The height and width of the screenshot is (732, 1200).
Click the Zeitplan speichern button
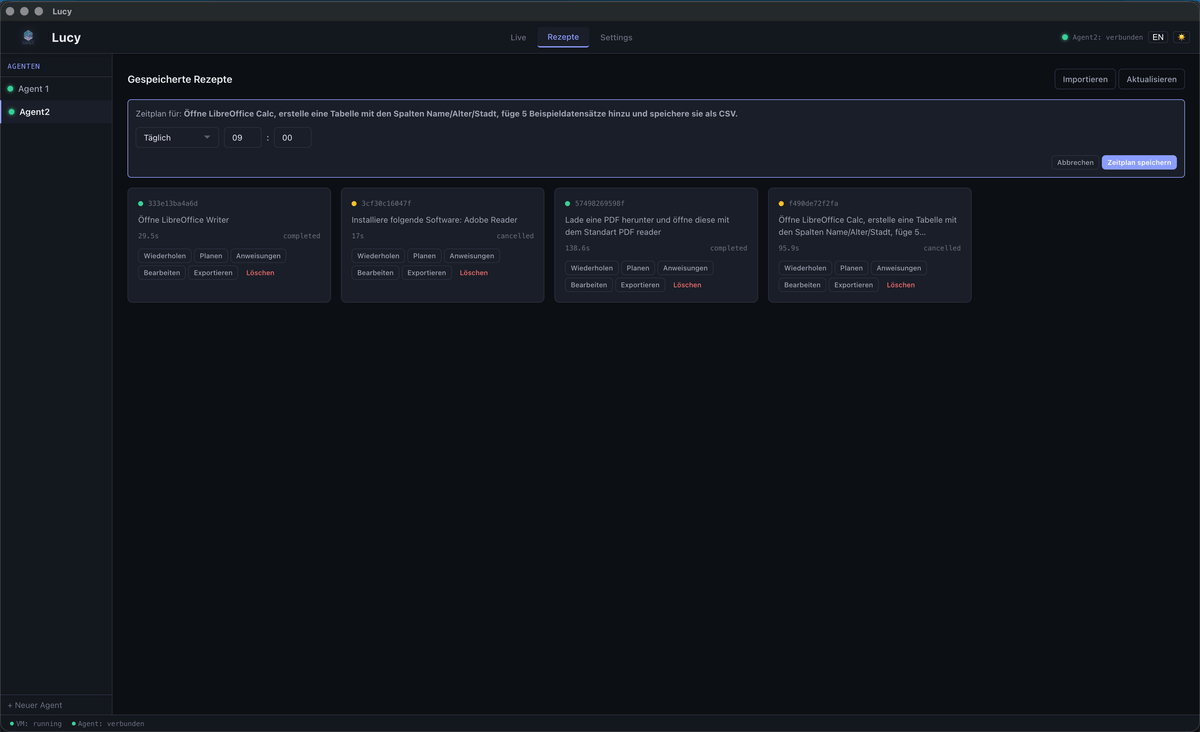click(x=1139, y=162)
